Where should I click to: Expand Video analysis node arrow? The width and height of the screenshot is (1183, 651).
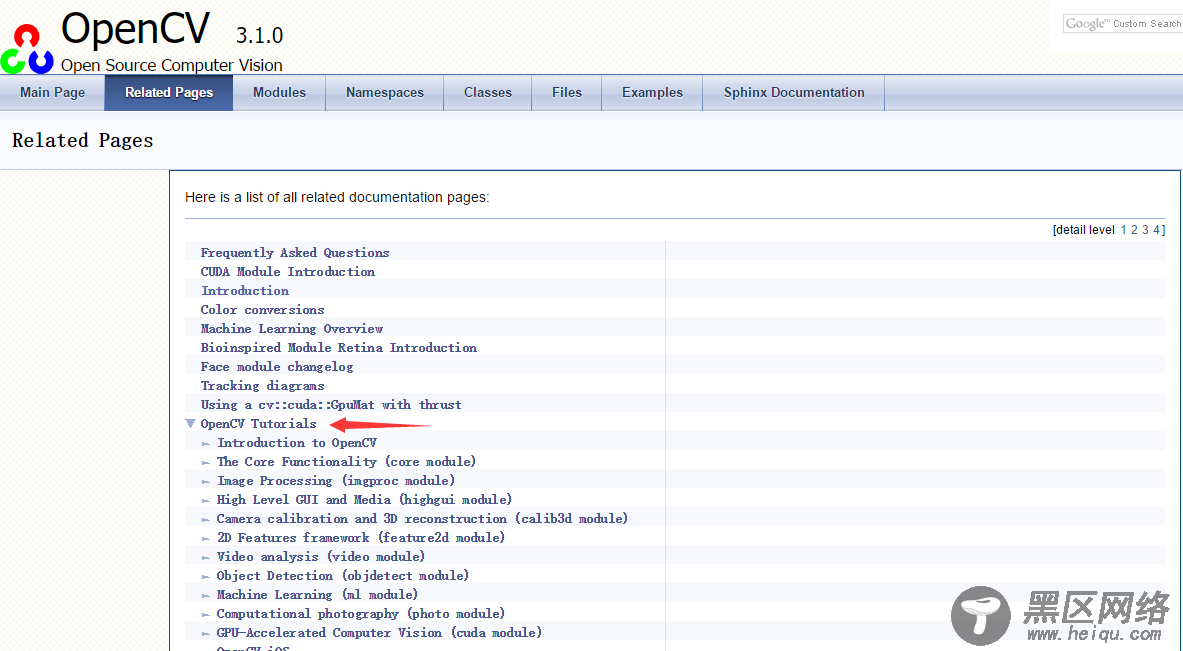point(206,557)
